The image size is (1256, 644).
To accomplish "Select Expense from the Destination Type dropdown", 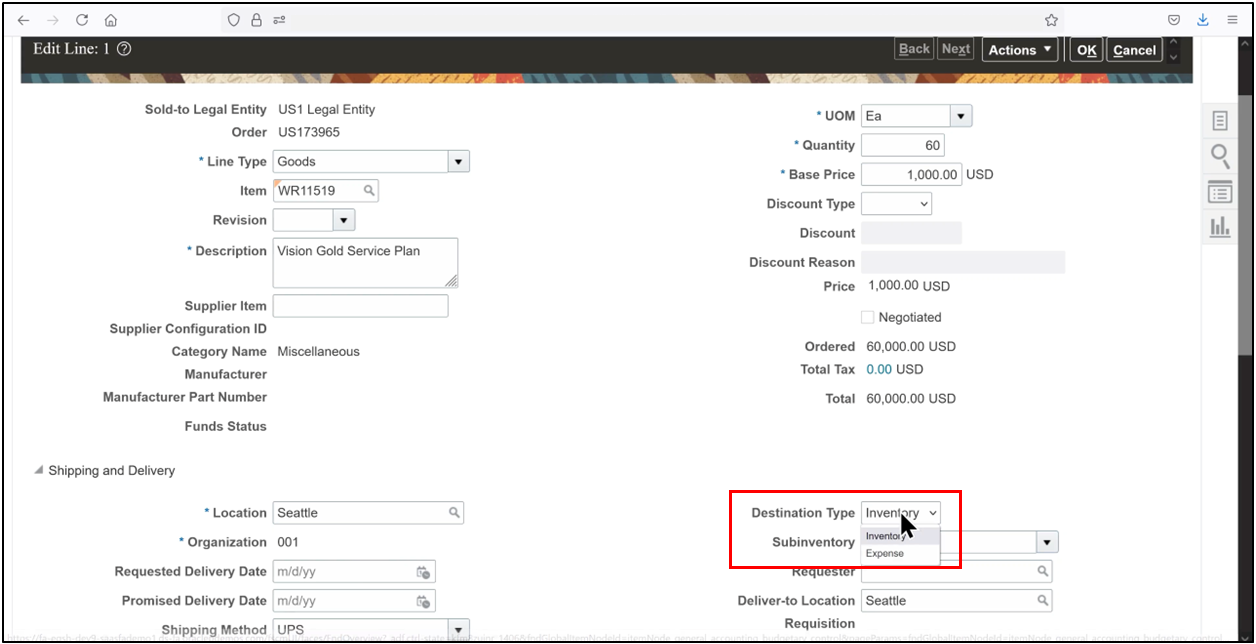I will coord(884,553).
